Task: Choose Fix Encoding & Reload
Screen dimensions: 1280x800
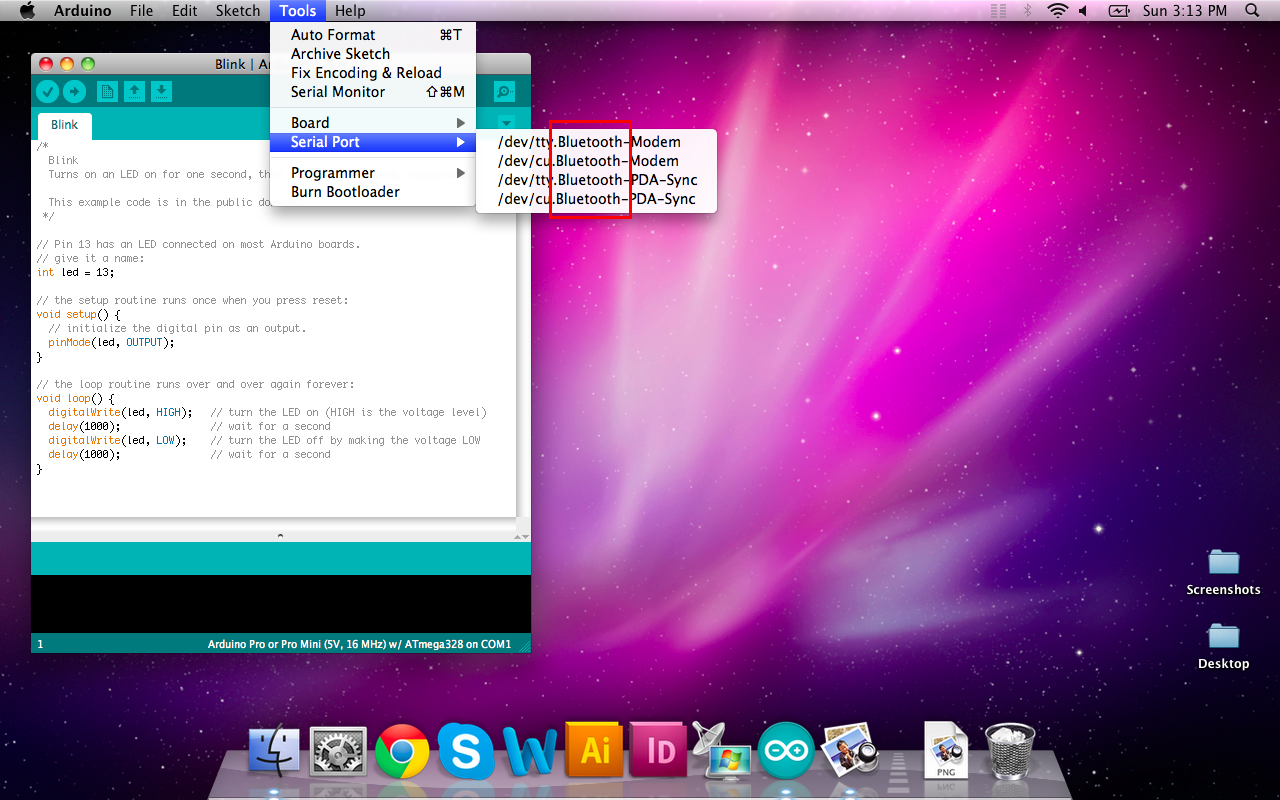Action: pyautogui.click(x=373, y=73)
